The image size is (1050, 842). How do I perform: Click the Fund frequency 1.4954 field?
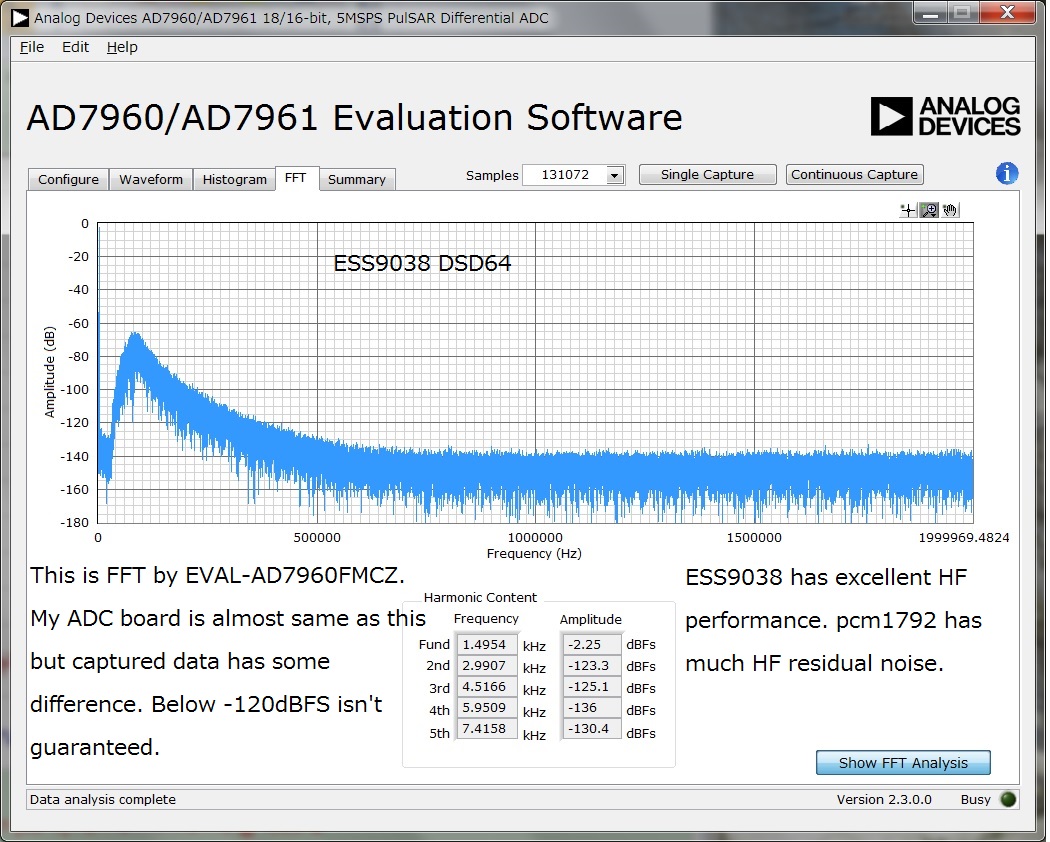487,644
